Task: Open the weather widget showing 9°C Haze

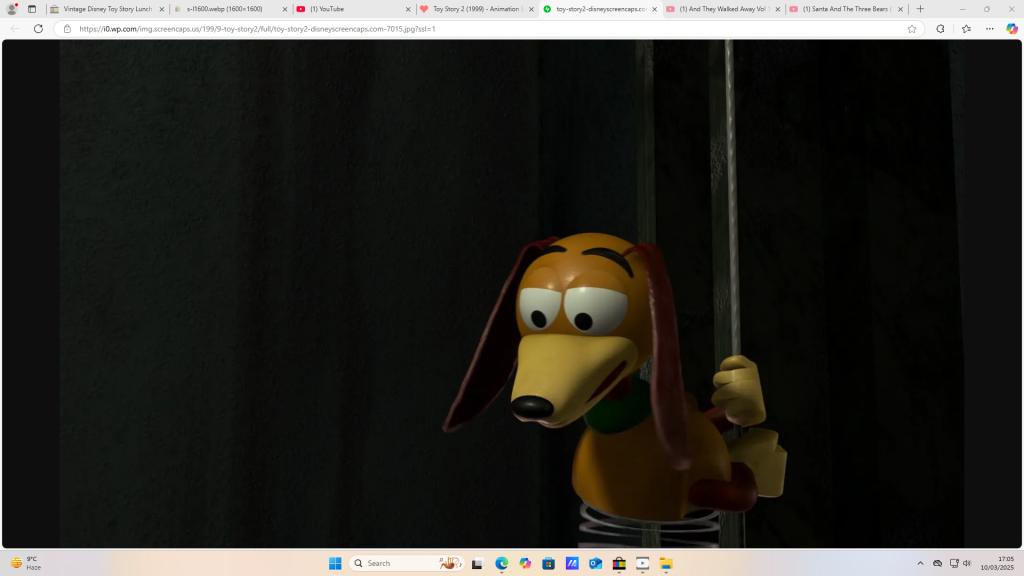Action: (26, 563)
